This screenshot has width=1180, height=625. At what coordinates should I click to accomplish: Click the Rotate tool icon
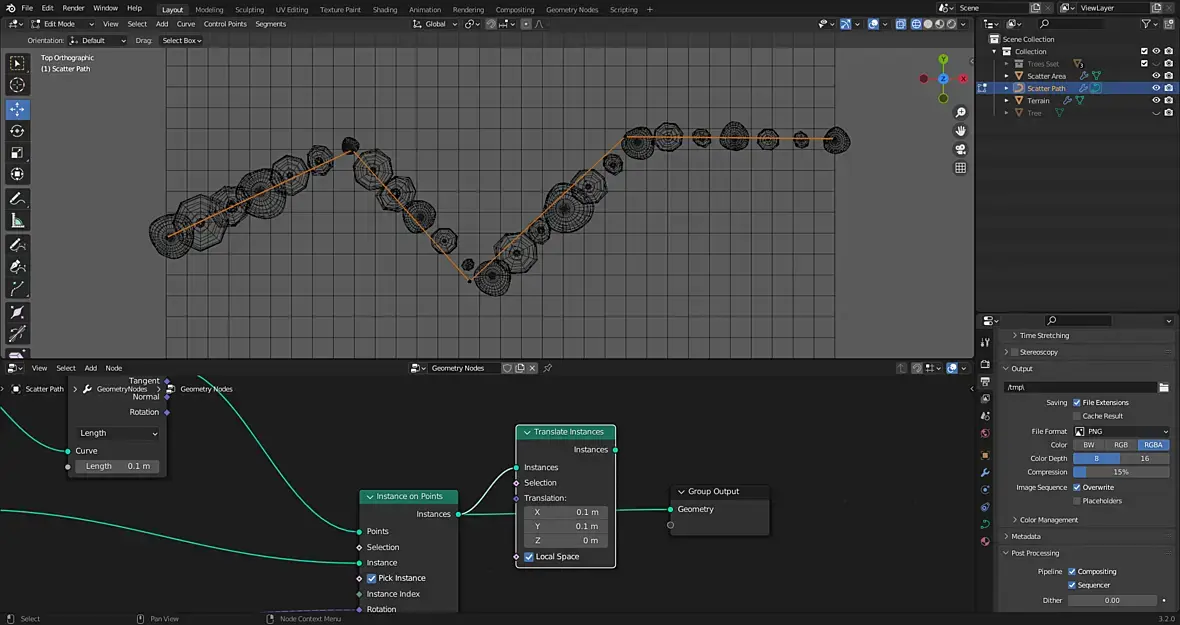point(17,131)
